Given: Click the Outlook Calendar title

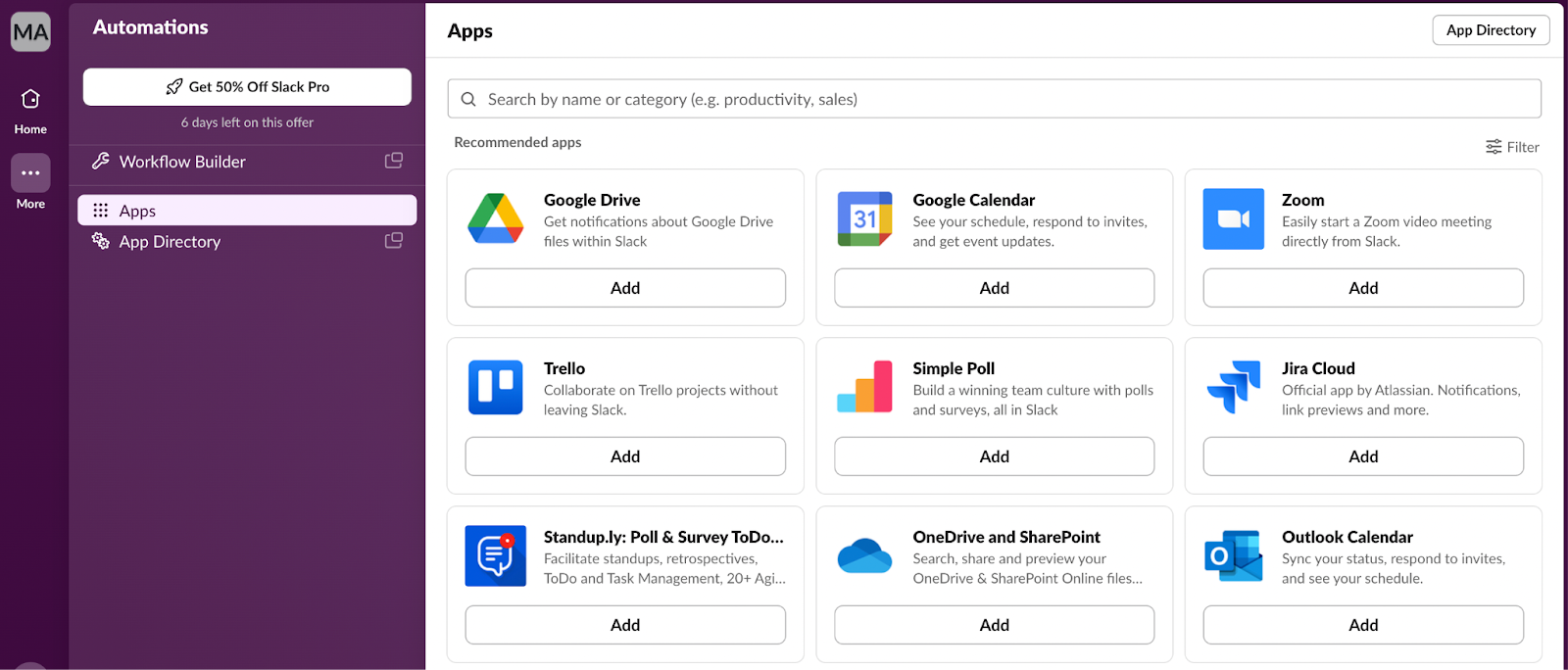Looking at the screenshot, I should point(1347,537).
